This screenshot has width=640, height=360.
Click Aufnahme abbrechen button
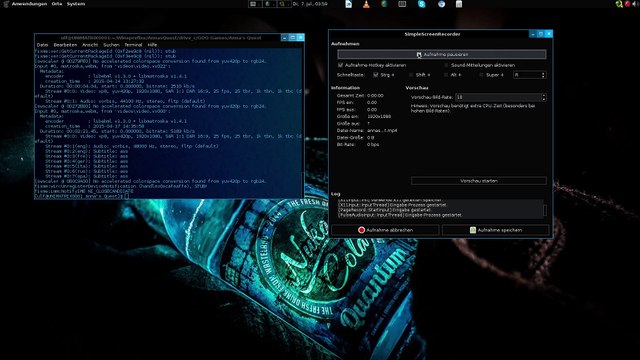click(385, 230)
